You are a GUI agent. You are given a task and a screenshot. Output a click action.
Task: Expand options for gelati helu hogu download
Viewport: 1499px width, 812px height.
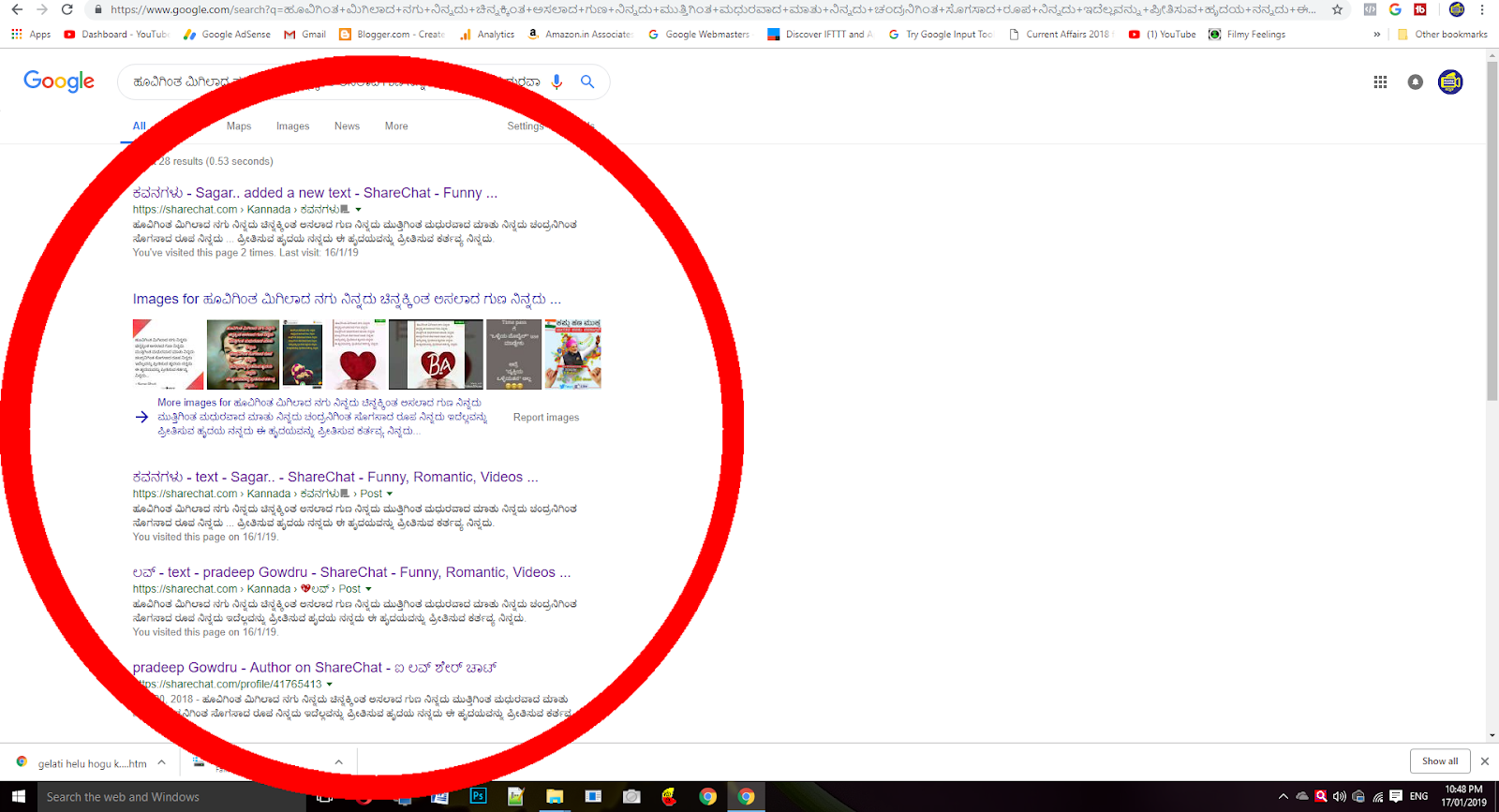(162, 762)
